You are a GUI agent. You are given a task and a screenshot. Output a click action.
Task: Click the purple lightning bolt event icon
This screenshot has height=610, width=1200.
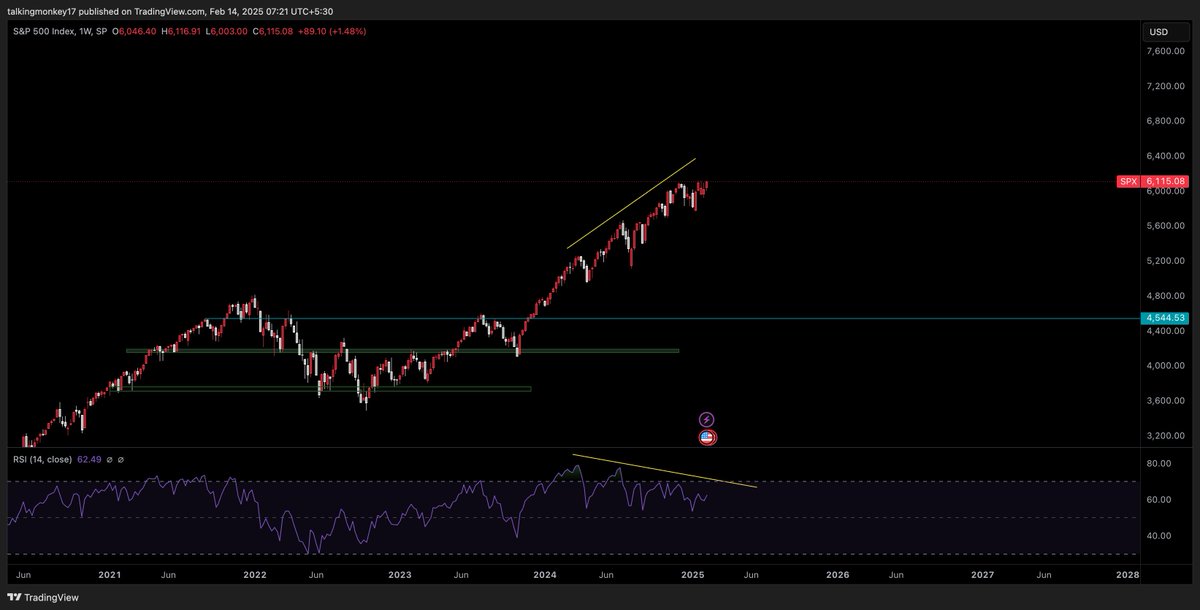point(706,419)
